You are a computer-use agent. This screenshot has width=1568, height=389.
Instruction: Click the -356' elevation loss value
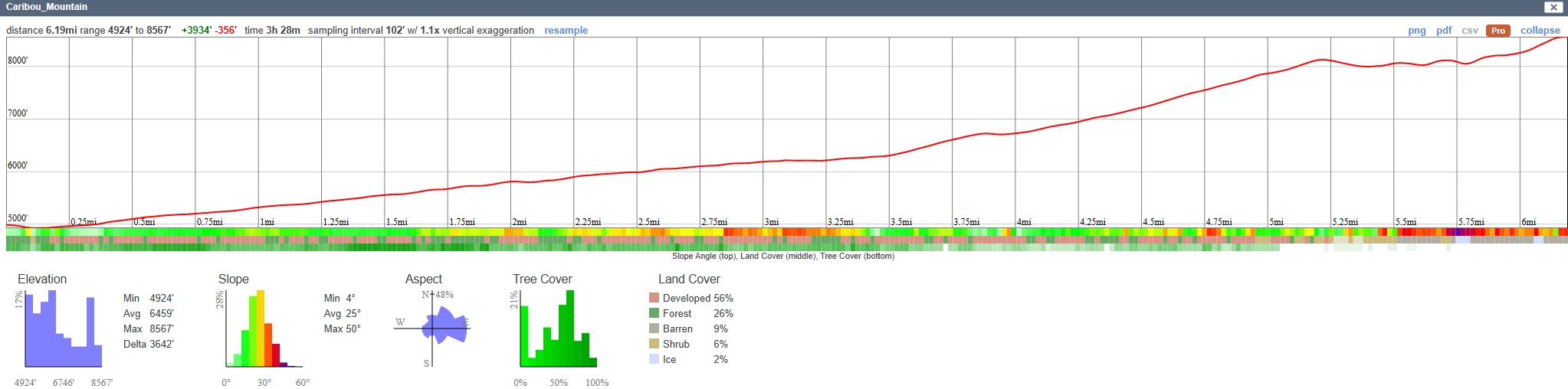pos(225,31)
